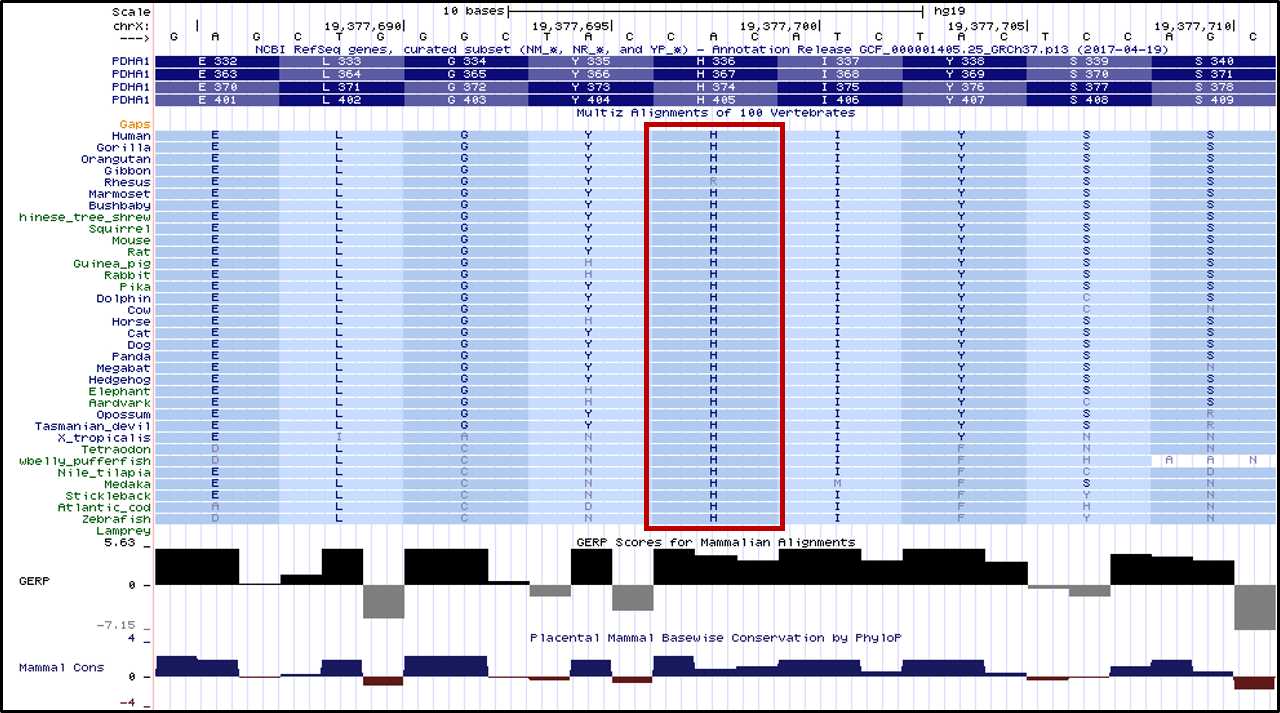Screen dimensions: 1280x713
Task: Select the Y 369 codon cell
Action: 964,74
